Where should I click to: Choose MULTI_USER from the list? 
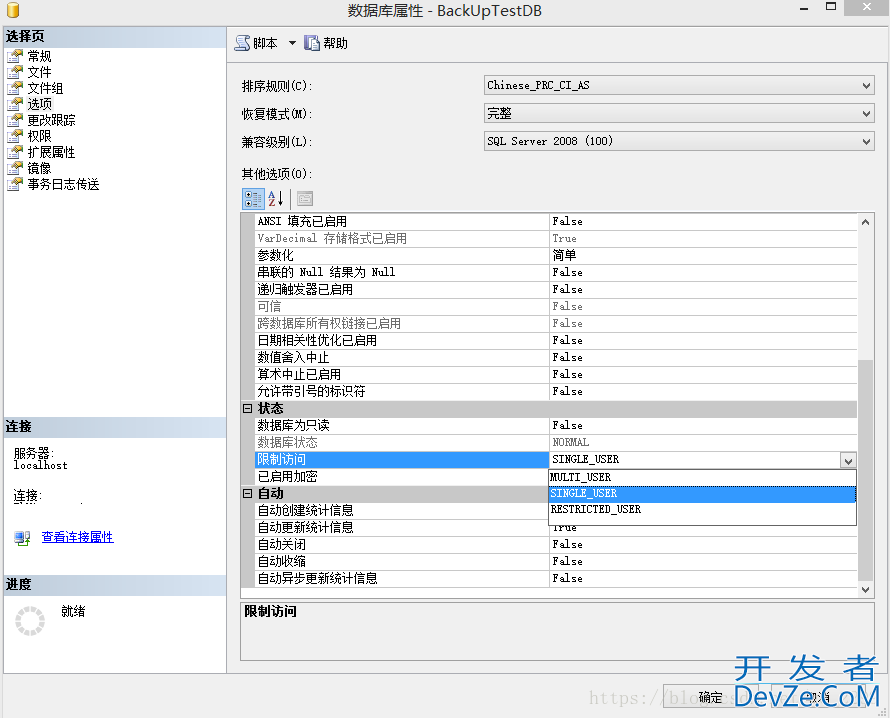coord(702,477)
